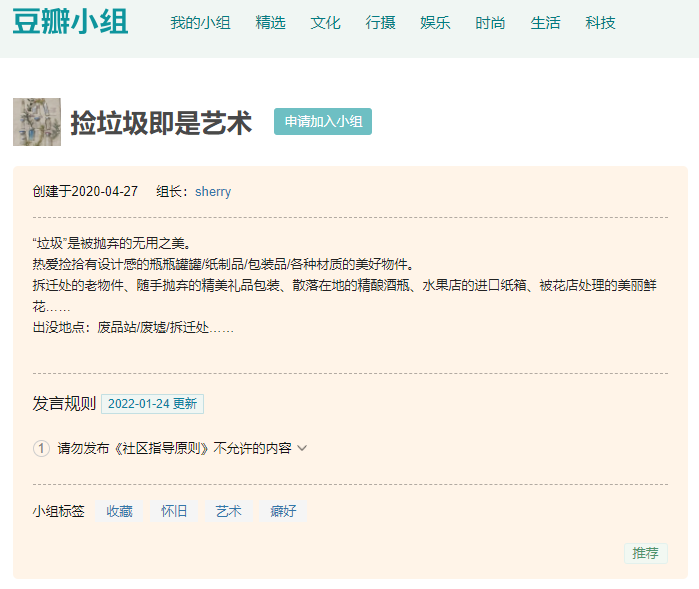Click the rule text 请勿发布《社区指导原则》不允许的内容

click(174, 448)
